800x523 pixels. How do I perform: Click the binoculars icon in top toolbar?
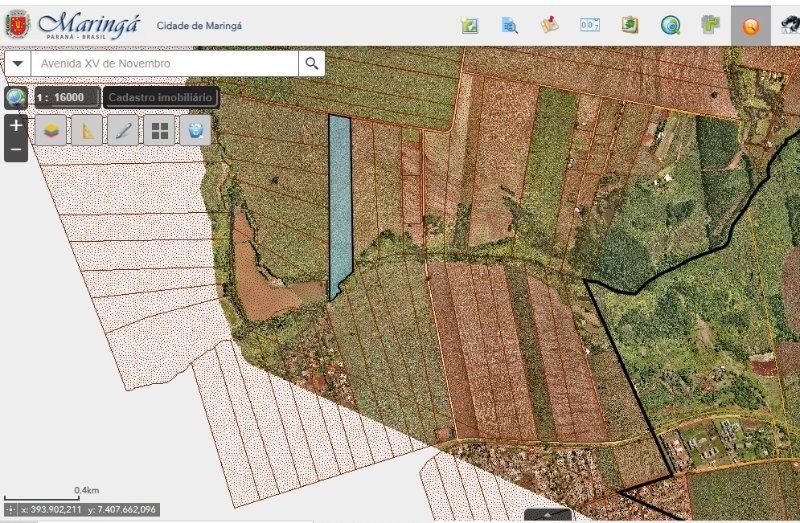pyautogui.click(x=789, y=26)
